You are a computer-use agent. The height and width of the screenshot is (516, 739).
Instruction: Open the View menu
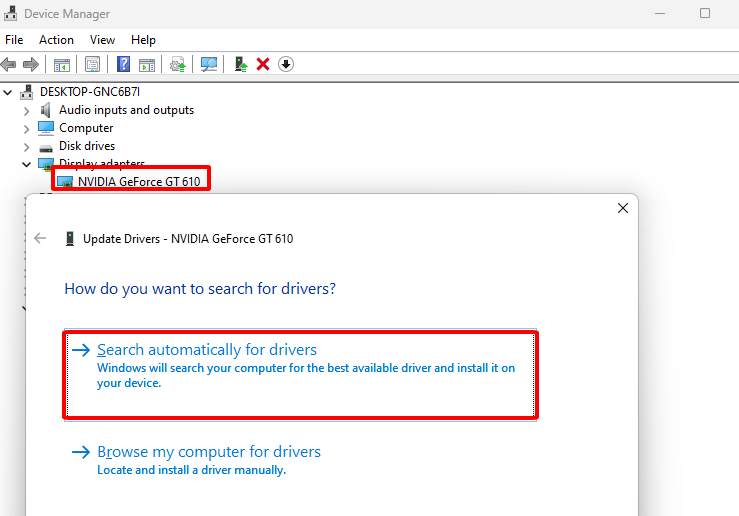tap(102, 40)
